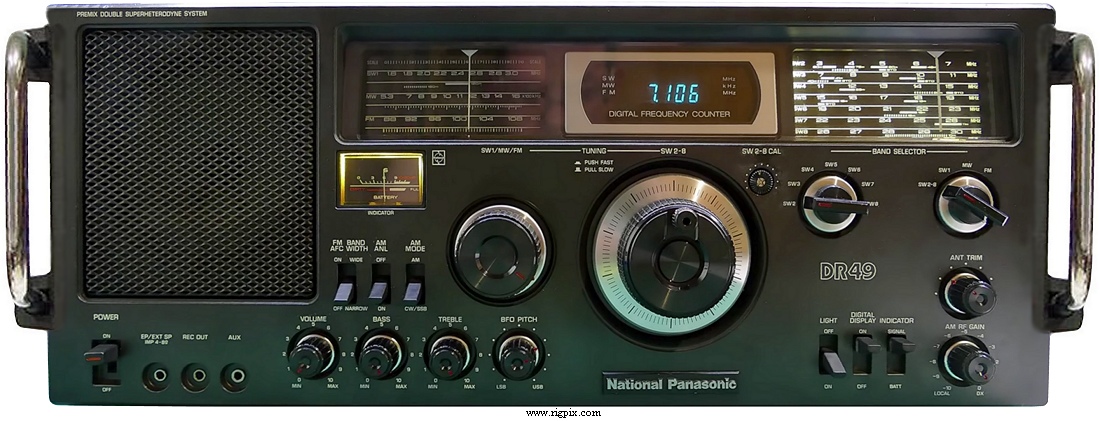Click the large SW 2-8 tuning dial

click(673, 254)
